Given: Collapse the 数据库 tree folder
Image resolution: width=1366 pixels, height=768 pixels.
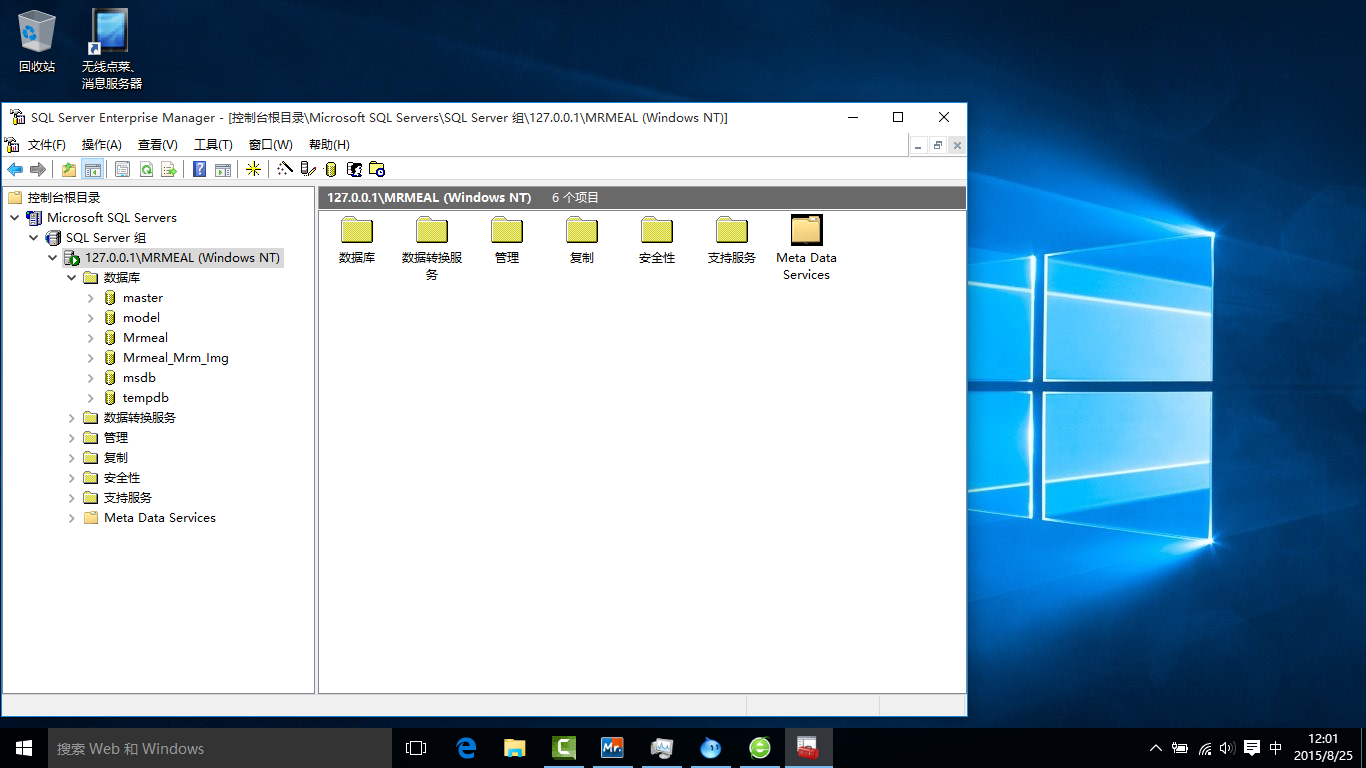Looking at the screenshot, I should [x=72, y=278].
